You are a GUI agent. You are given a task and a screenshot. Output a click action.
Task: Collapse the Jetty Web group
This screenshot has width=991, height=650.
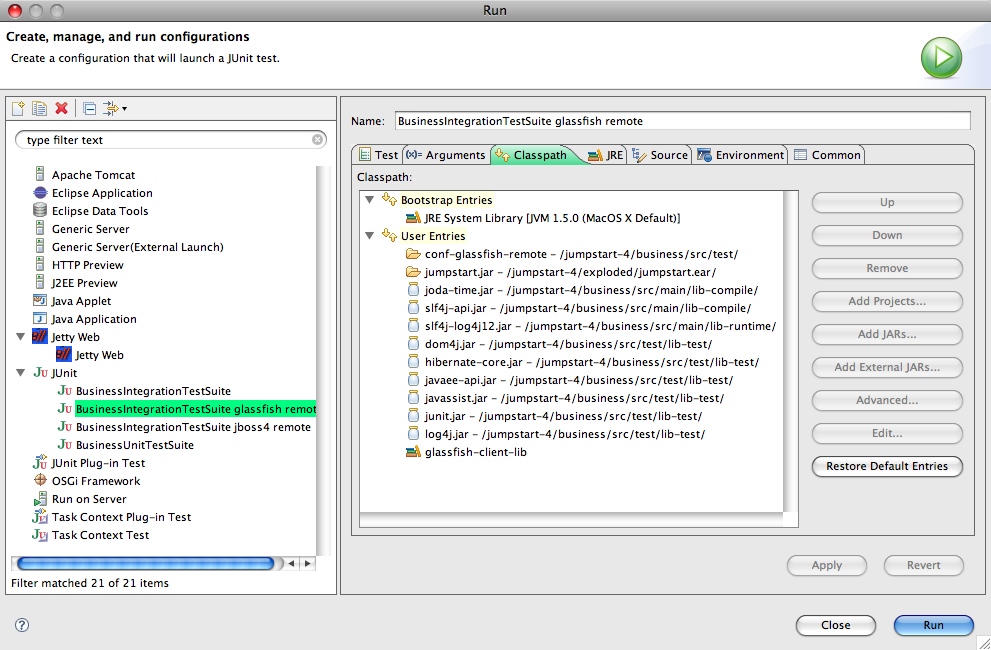(x=20, y=337)
